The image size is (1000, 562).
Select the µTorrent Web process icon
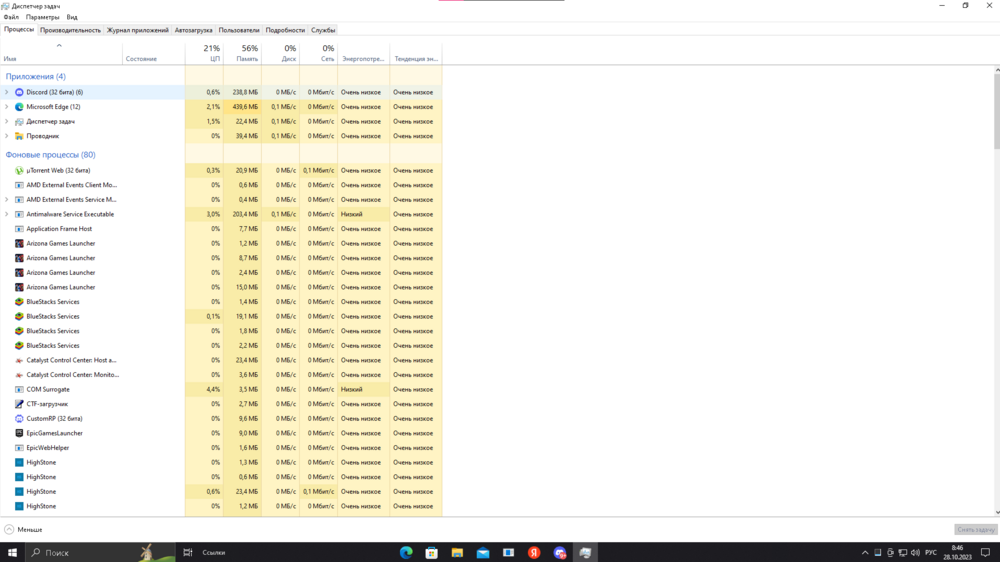tap(19, 171)
